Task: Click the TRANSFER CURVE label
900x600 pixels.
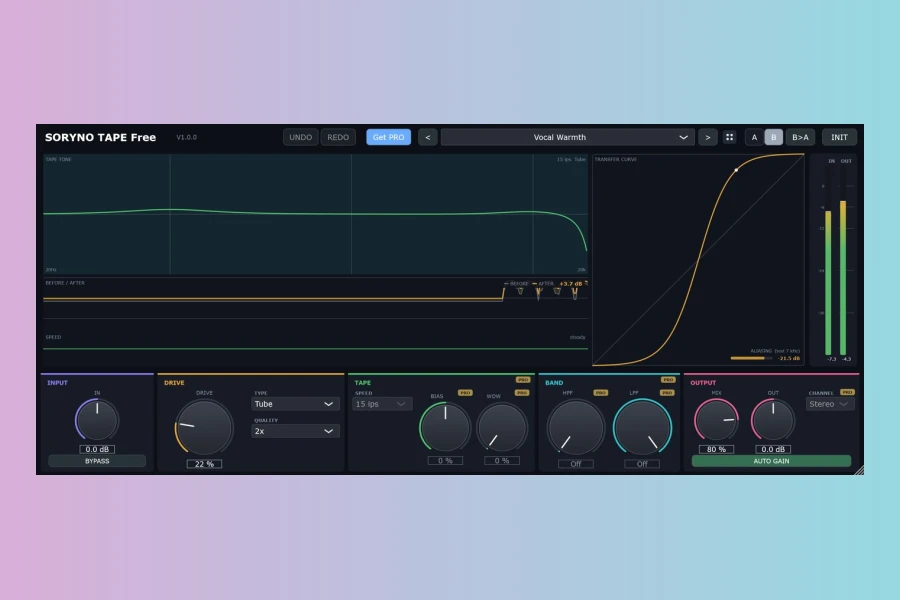Action: point(615,159)
